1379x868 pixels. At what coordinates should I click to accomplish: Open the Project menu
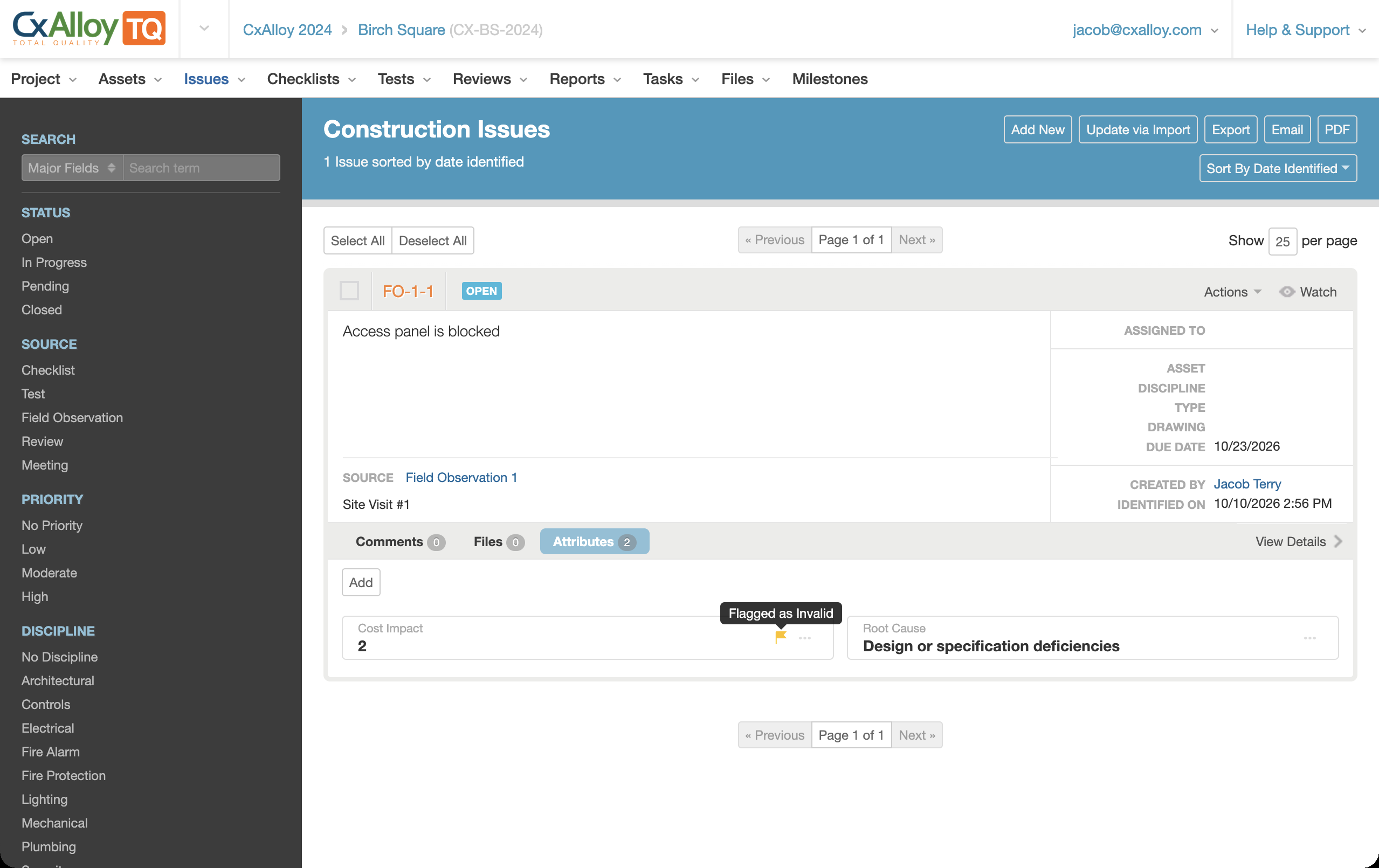coord(44,78)
